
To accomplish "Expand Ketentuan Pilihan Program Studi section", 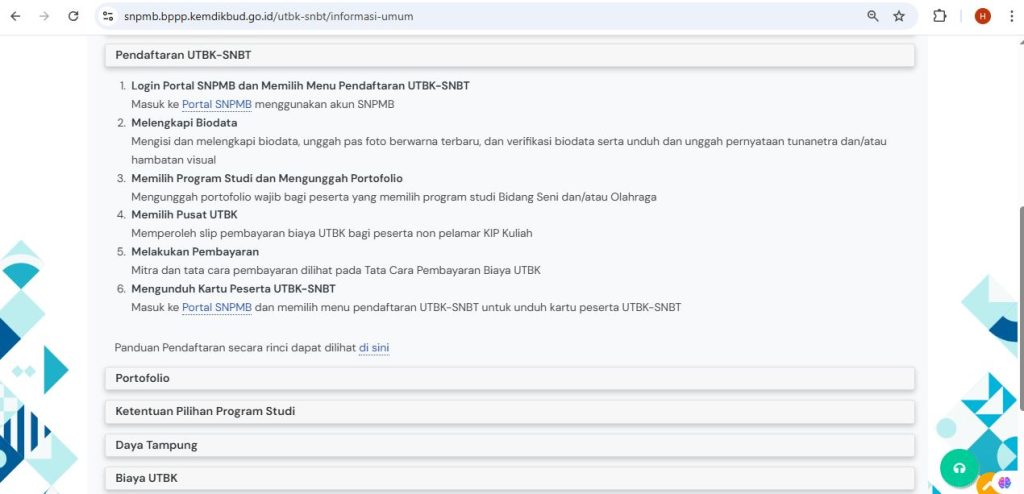I will (509, 411).
